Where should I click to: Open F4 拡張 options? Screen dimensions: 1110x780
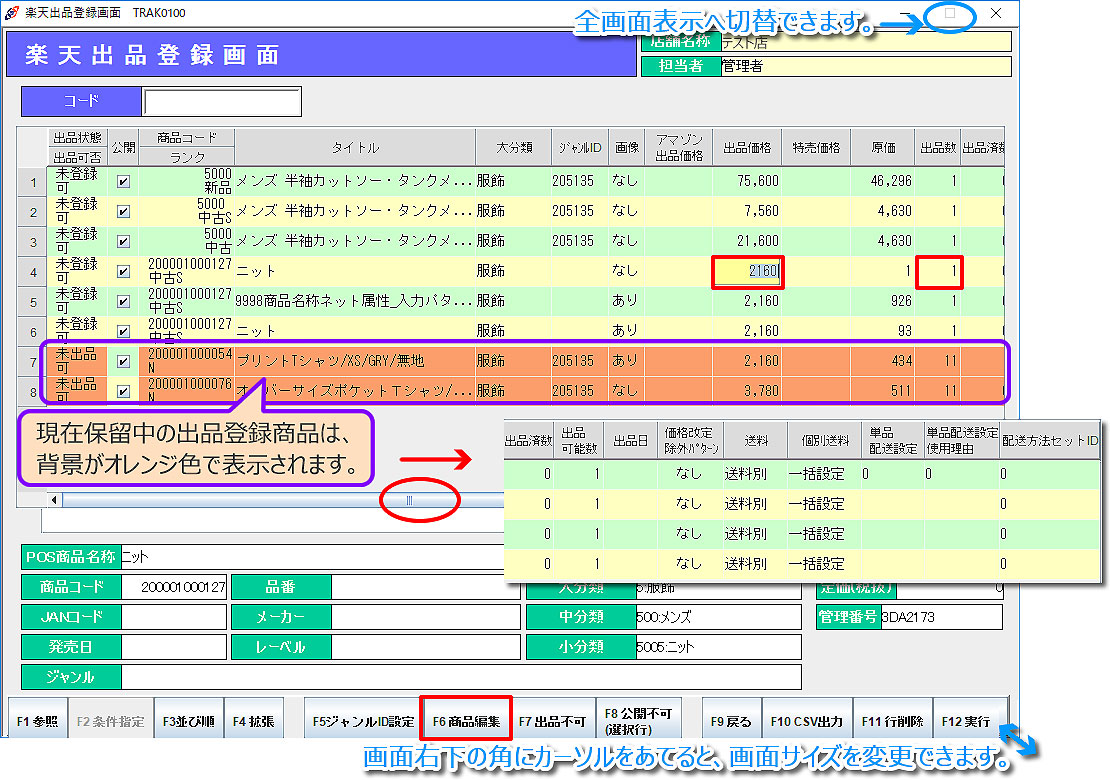[253, 720]
